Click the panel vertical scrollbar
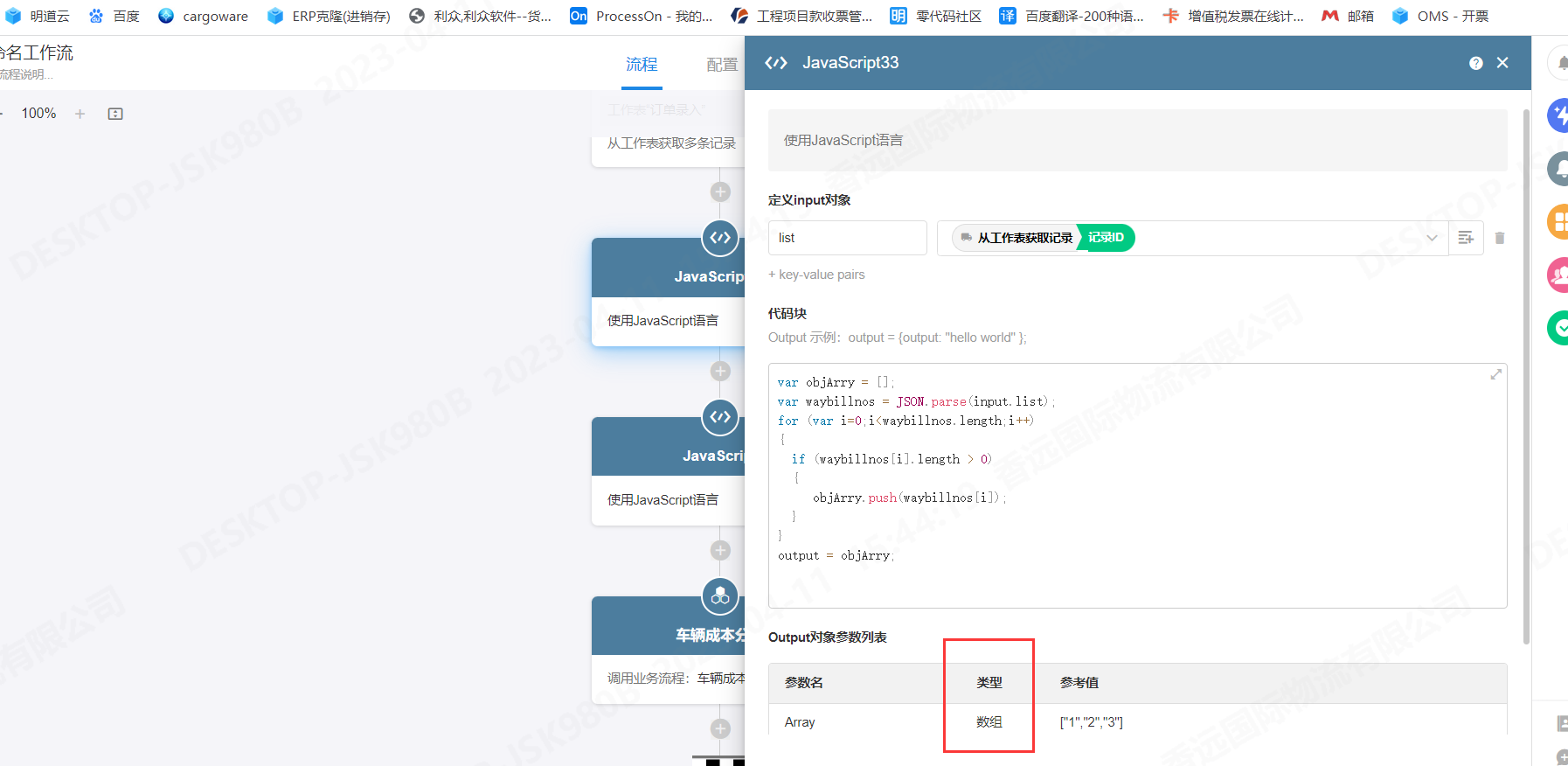The height and width of the screenshot is (766, 1568). click(1526, 376)
